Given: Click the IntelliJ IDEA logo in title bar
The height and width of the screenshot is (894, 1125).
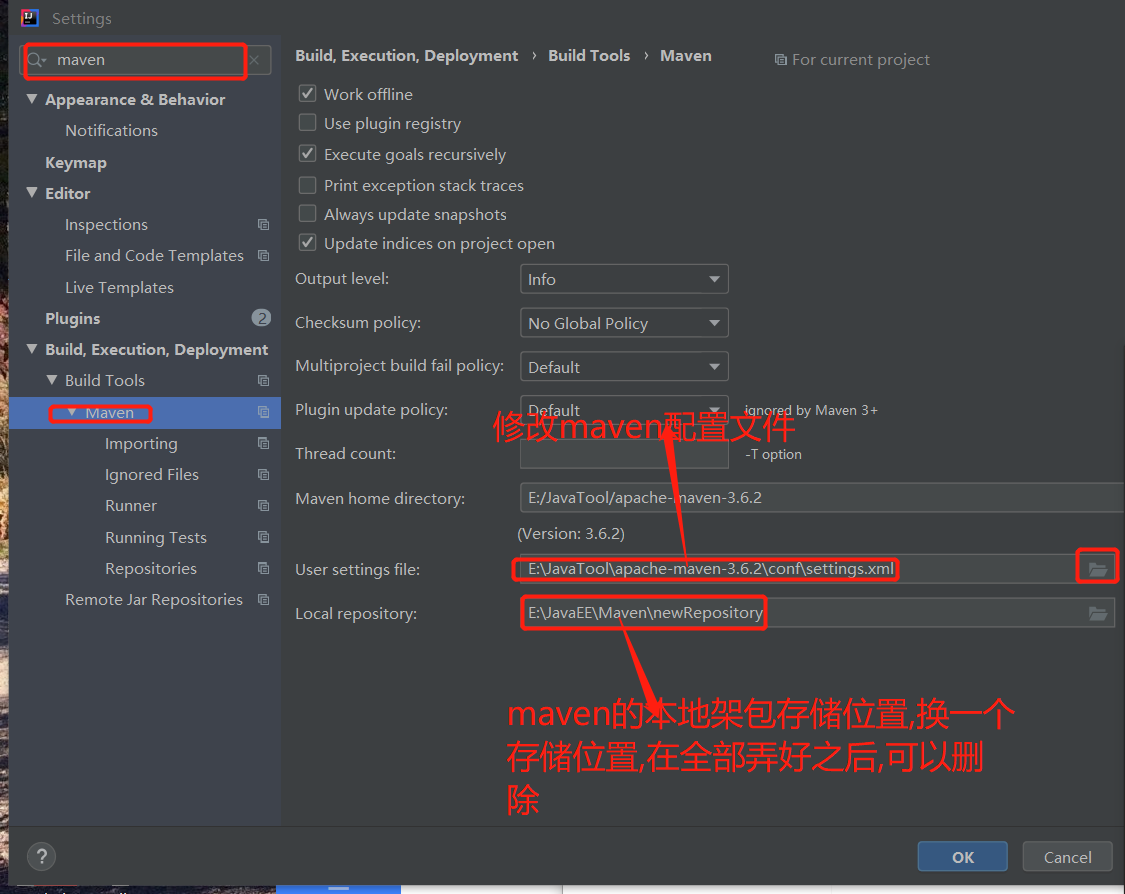Looking at the screenshot, I should point(29,18).
